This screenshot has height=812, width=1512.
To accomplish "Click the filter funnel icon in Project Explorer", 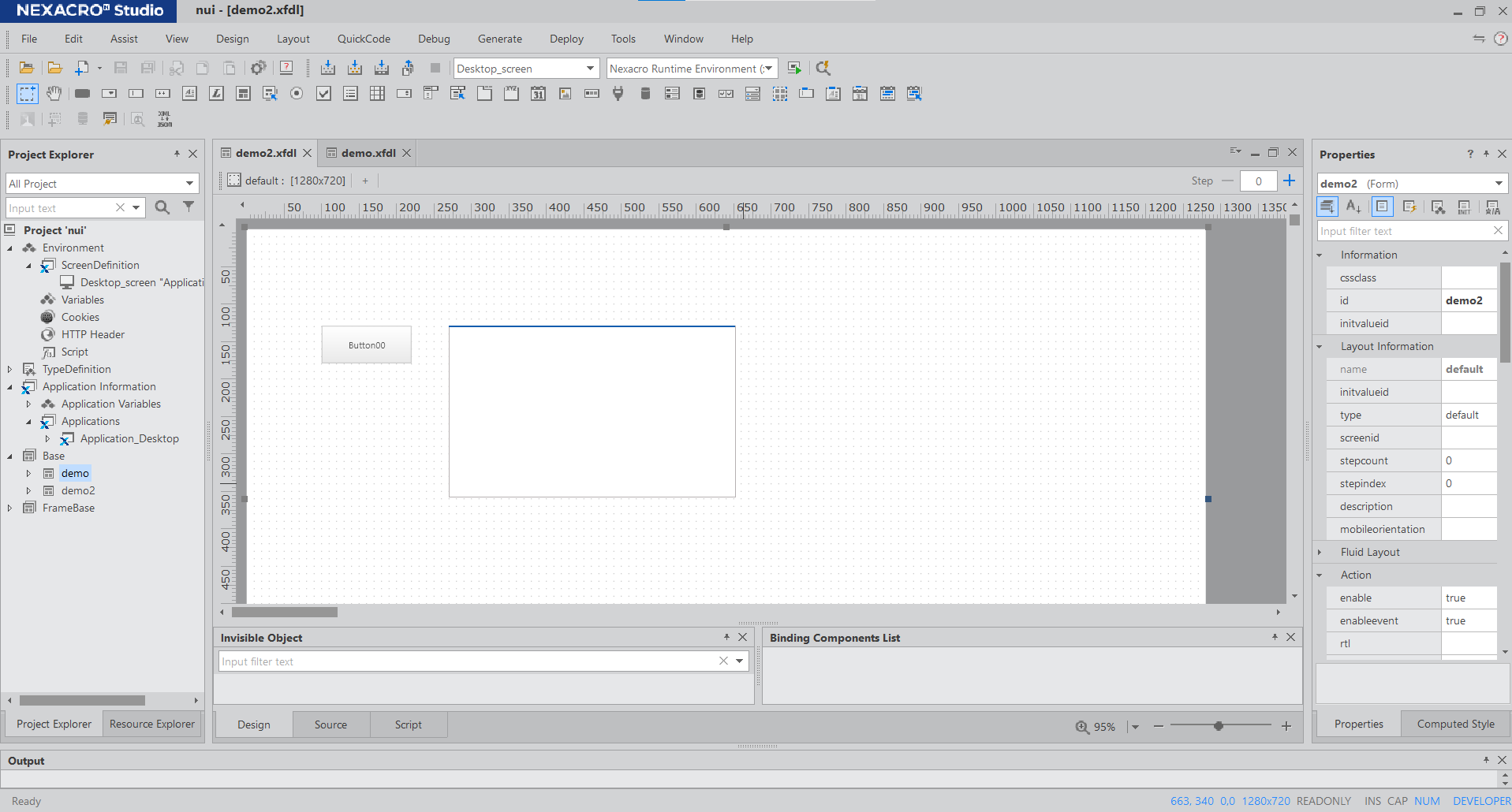I will [x=189, y=207].
